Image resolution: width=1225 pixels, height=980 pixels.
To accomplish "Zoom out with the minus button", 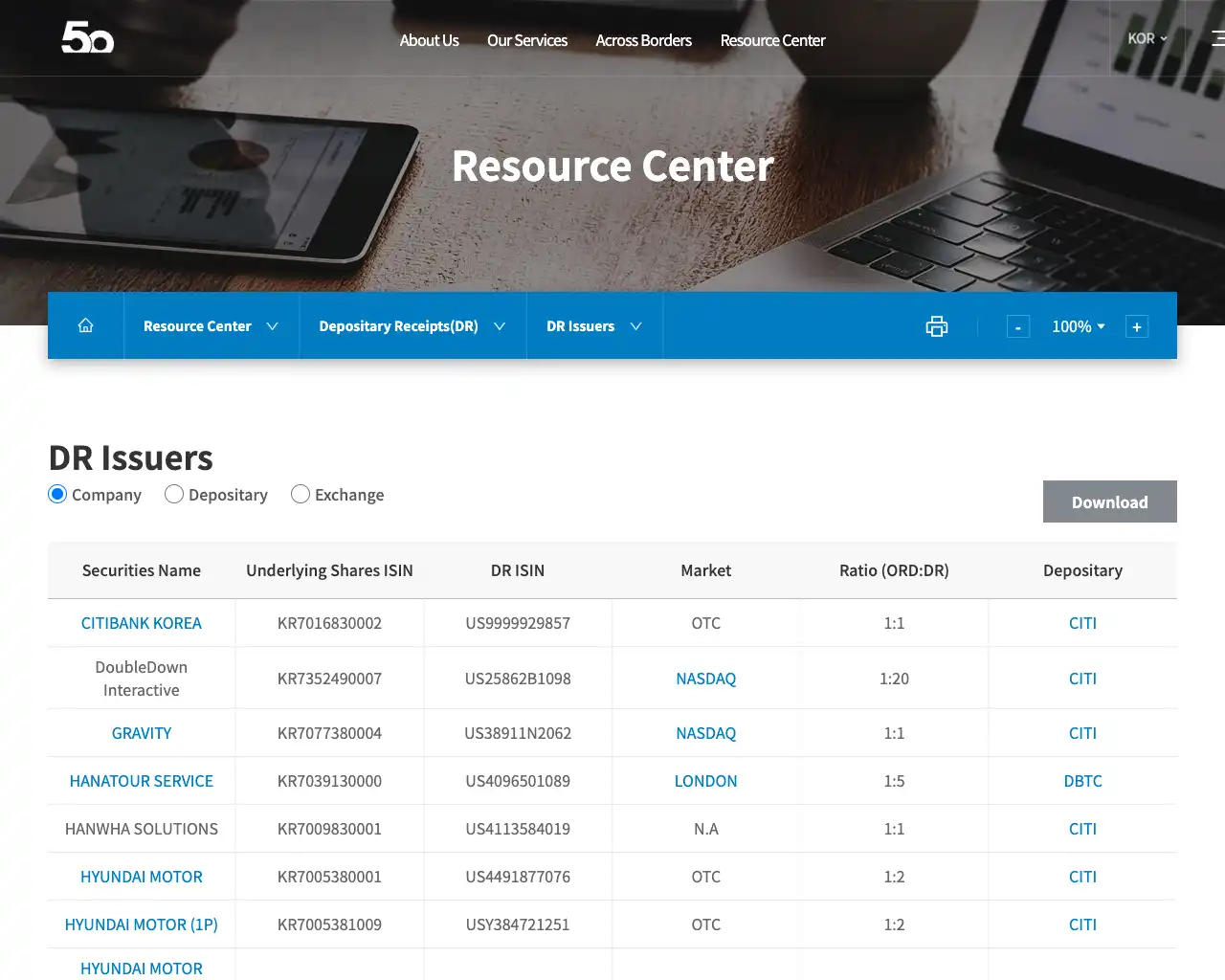I will [x=1017, y=326].
